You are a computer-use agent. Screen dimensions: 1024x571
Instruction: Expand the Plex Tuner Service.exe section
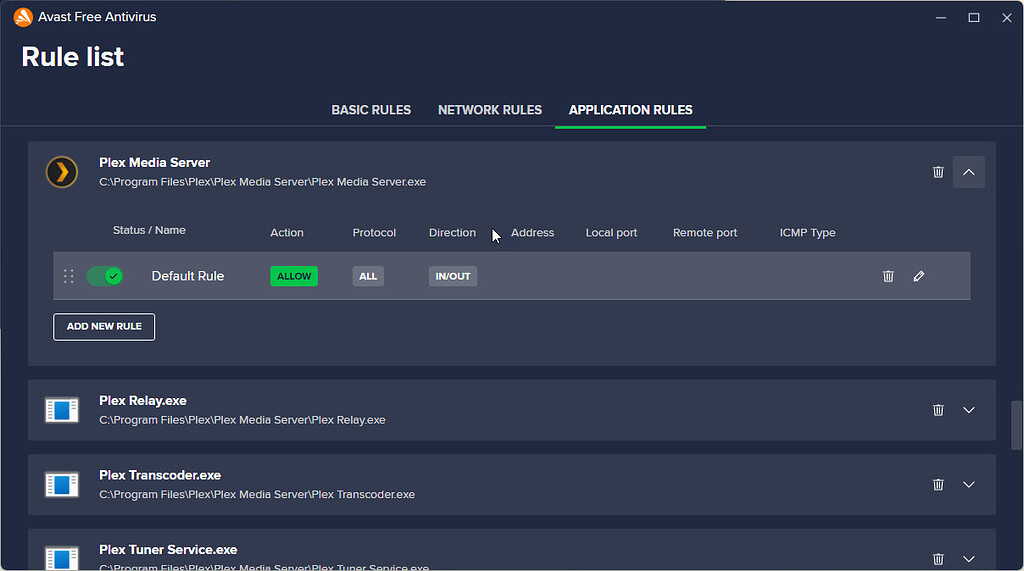[968, 559]
